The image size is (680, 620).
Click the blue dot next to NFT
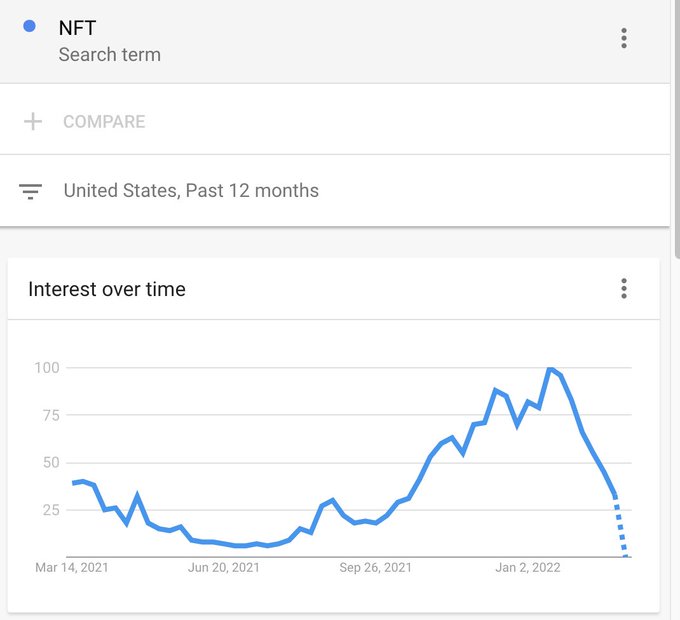click(29, 26)
